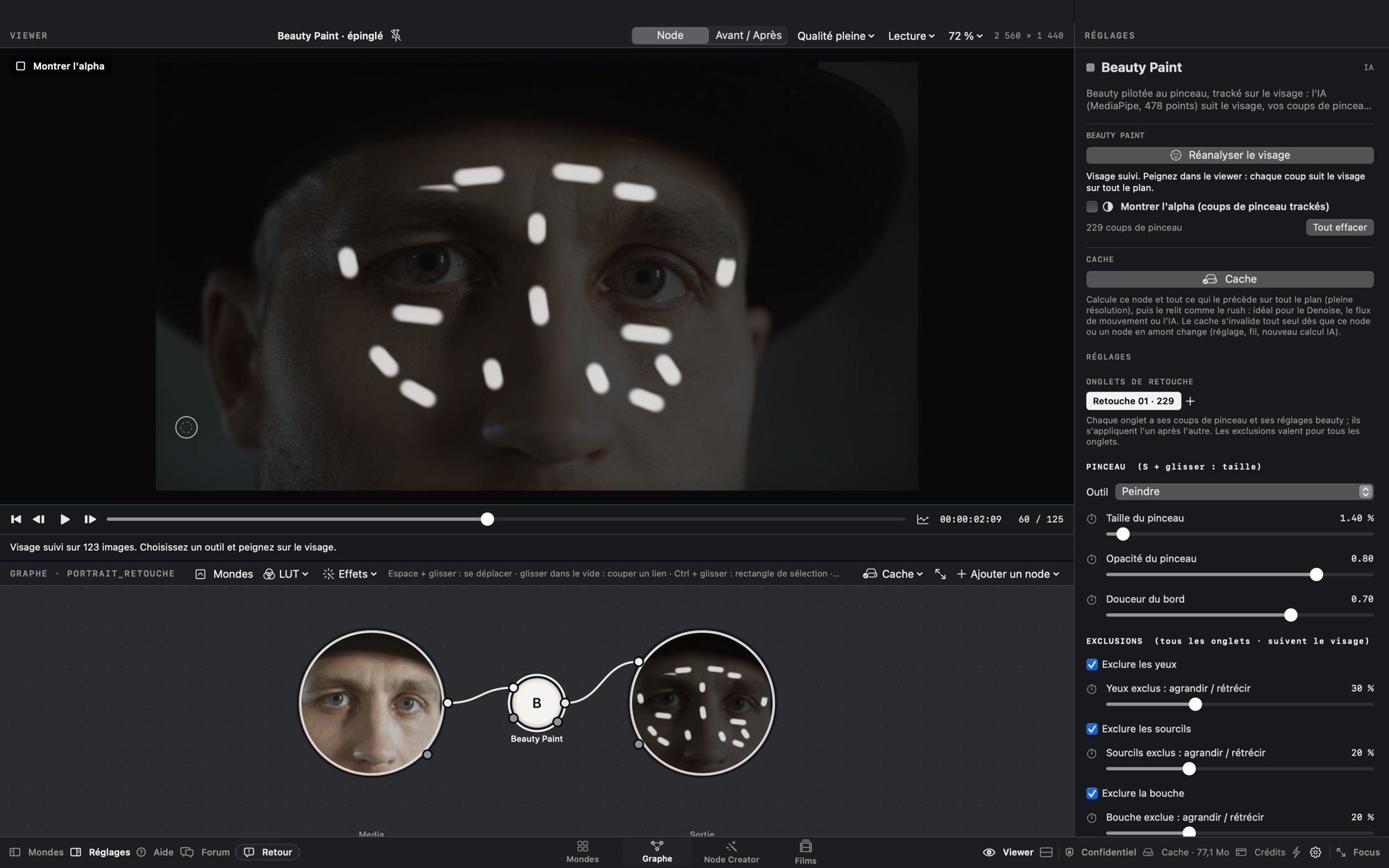The width and height of the screenshot is (1389, 868).
Task: Play the clip in the viewer
Action: coord(65,519)
